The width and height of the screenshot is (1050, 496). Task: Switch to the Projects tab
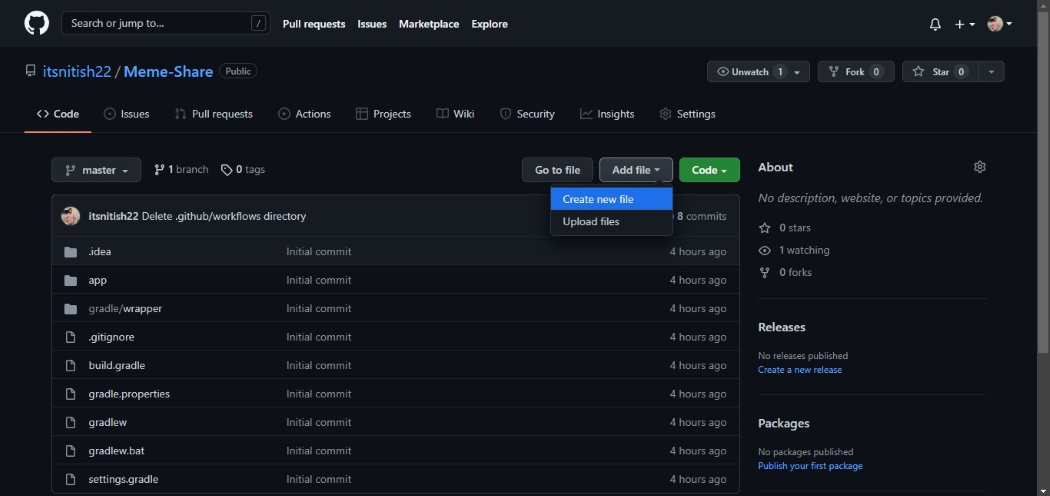point(384,114)
